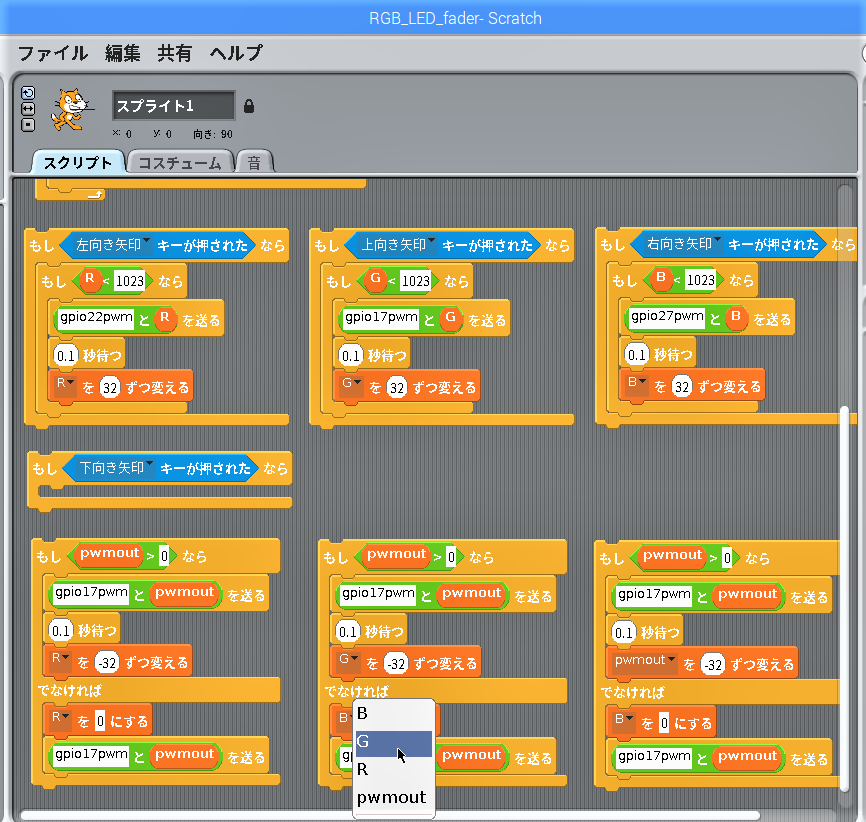866x822 pixels.
Task: Open the 編集 menu
Action: point(123,53)
